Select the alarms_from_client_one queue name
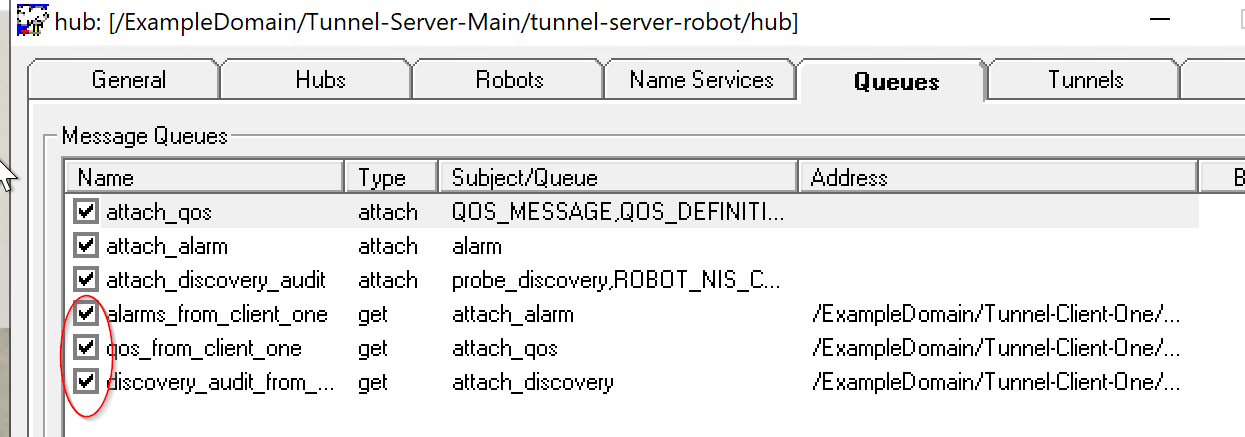Image resolution: width=1245 pixels, height=437 pixels. pyautogui.click(x=217, y=314)
